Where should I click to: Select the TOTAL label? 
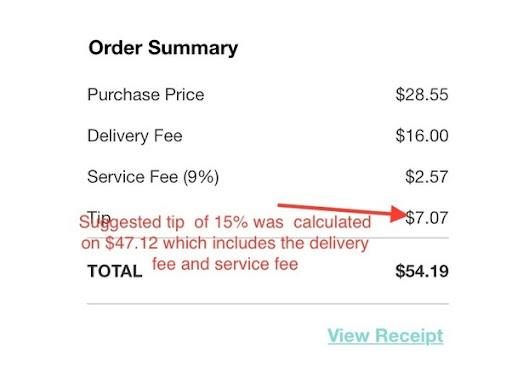point(115,271)
